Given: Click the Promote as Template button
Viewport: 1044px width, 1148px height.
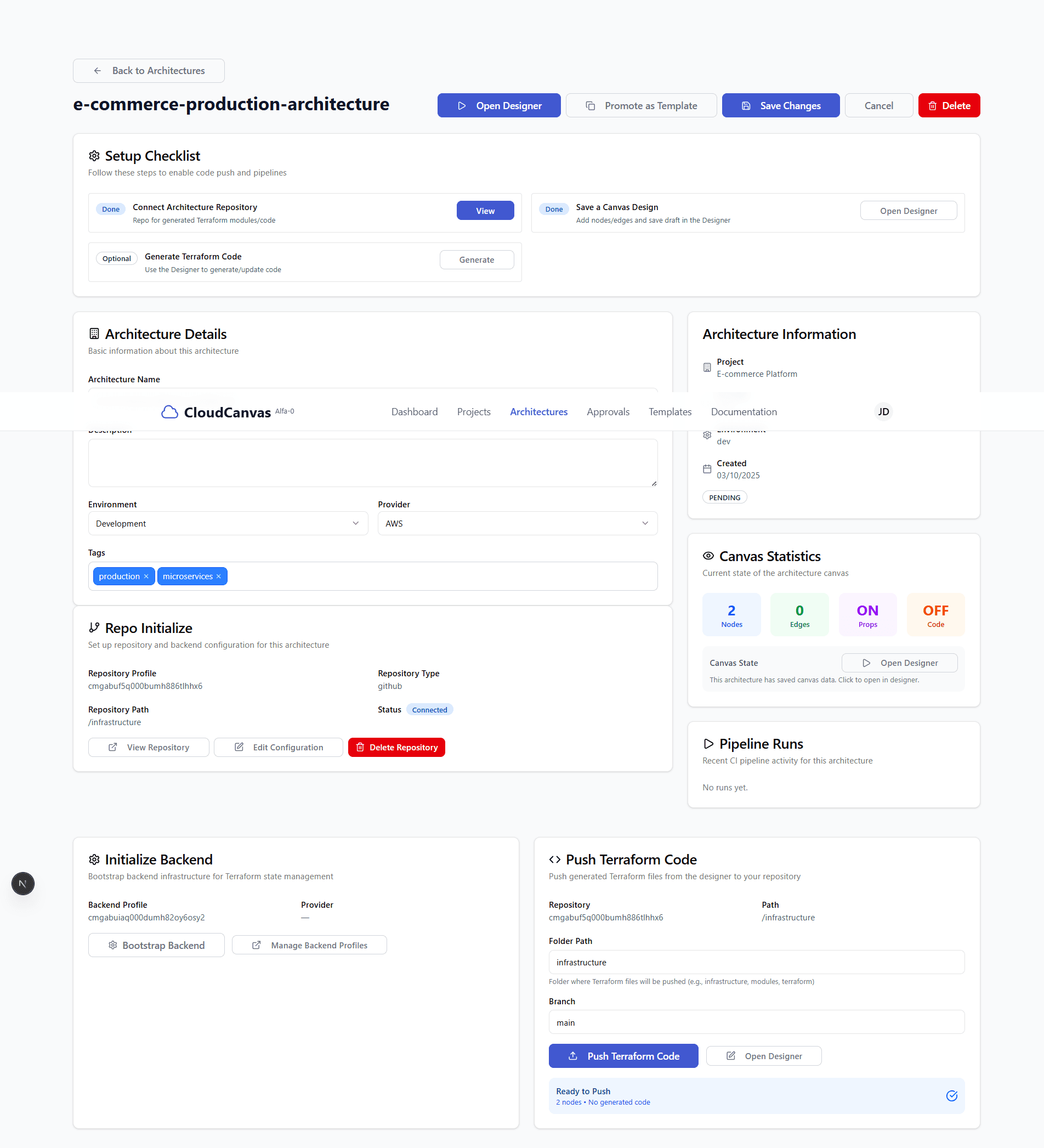Looking at the screenshot, I should [641, 105].
